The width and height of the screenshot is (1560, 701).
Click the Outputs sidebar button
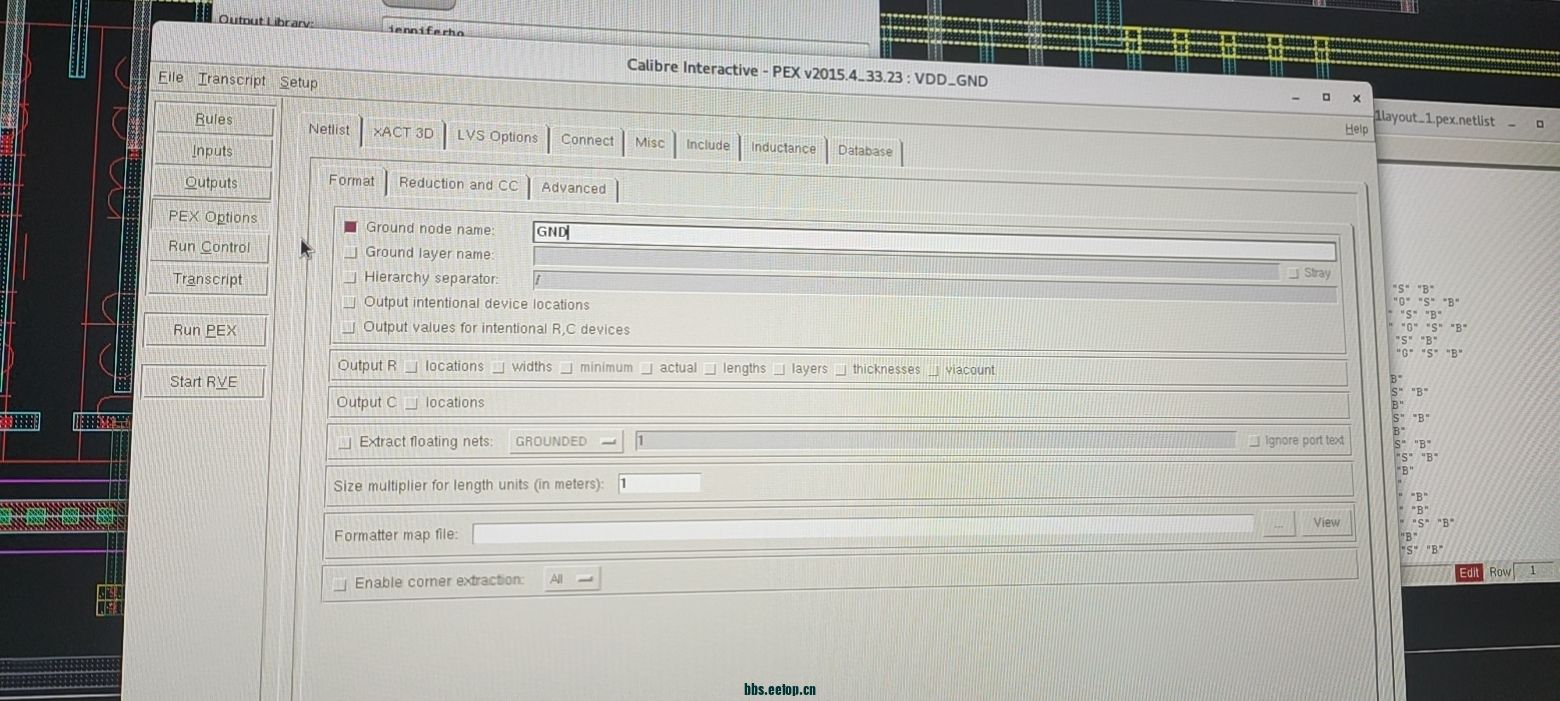click(x=211, y=183)
